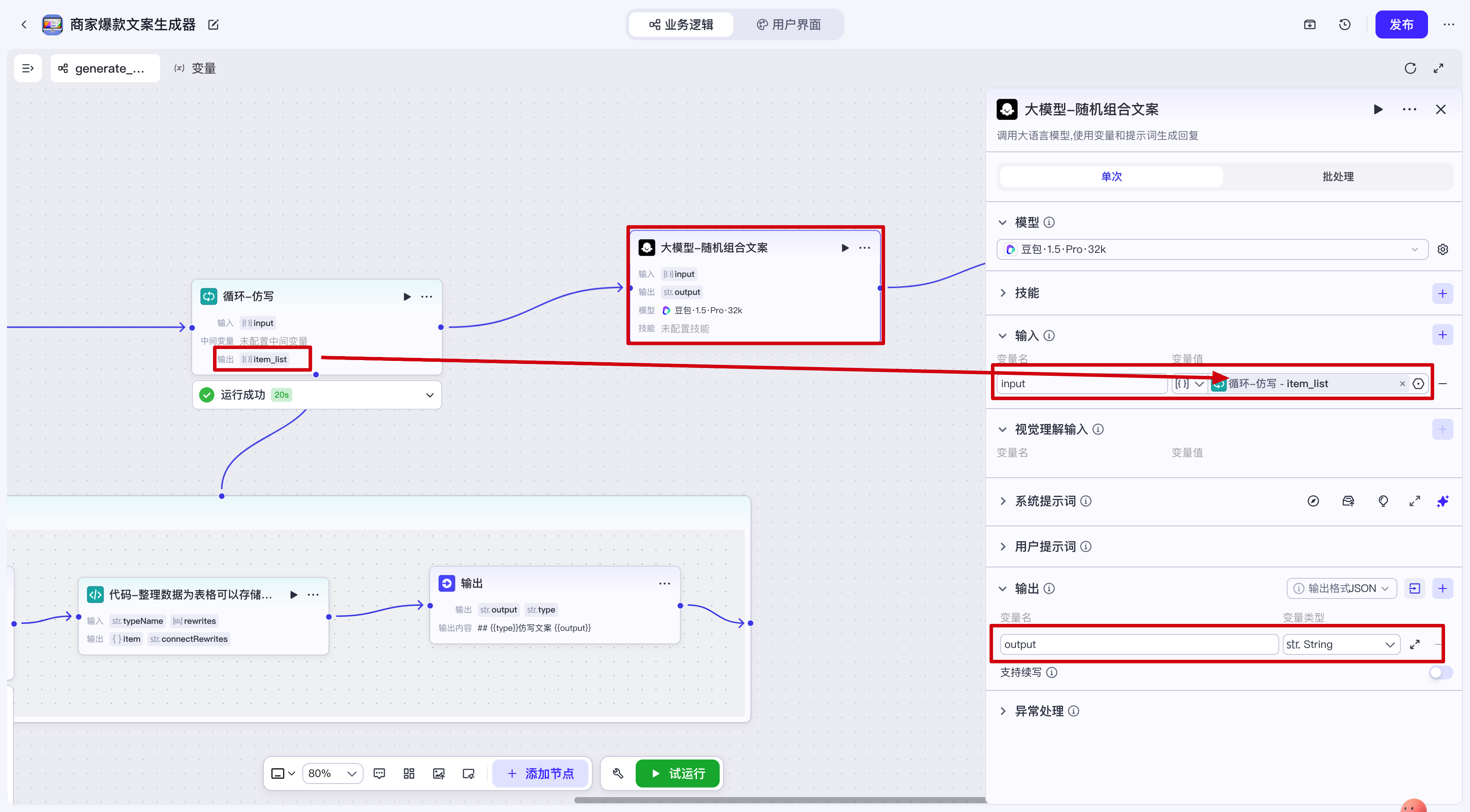Click the output variable name field
Viewport: 1470px width, 812px height.
(1138, 644)
